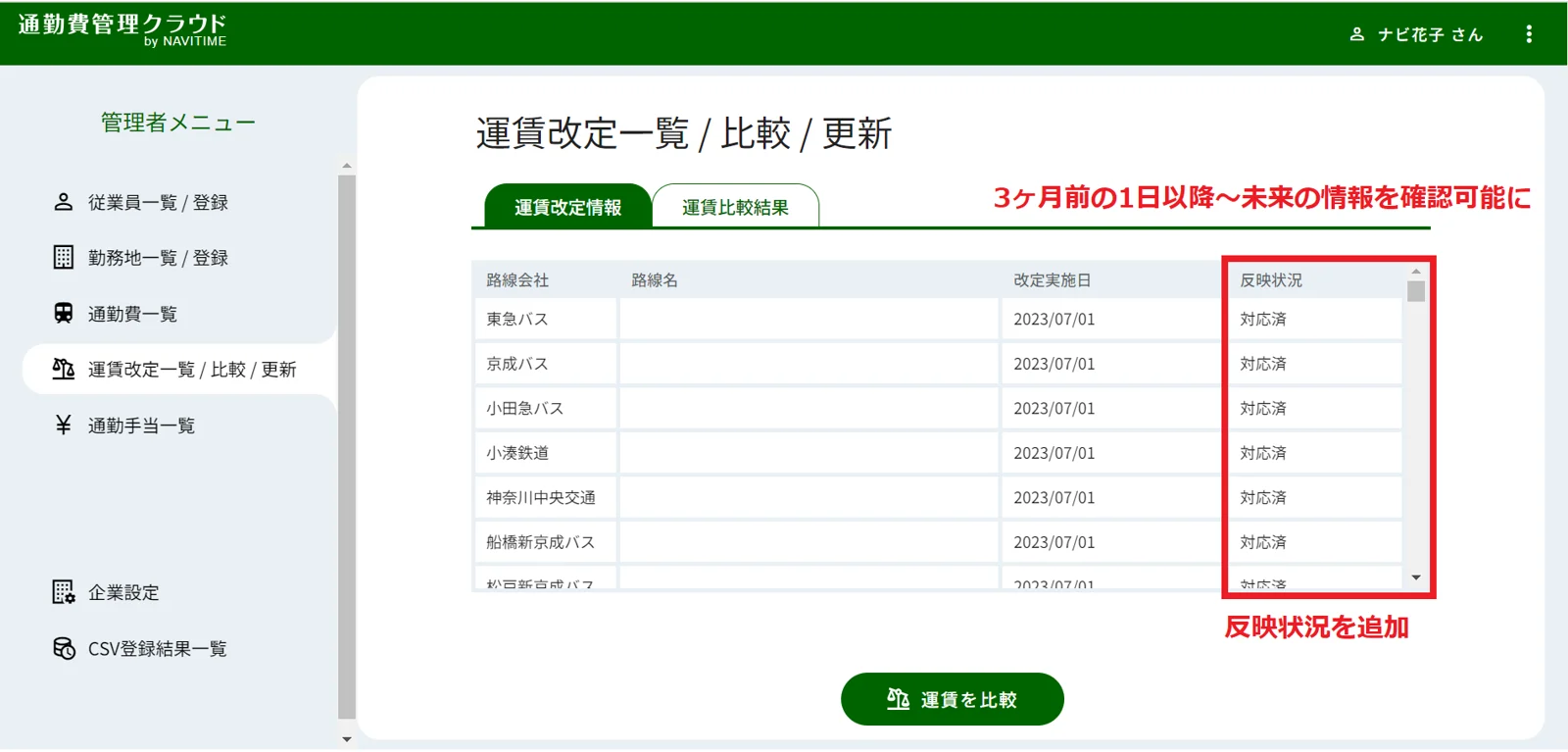Viewport: 1568px width, 752px height.
Task: Click sidebar scrollbar up arrow
Action: pyautogui.click(x=347, y=166)
